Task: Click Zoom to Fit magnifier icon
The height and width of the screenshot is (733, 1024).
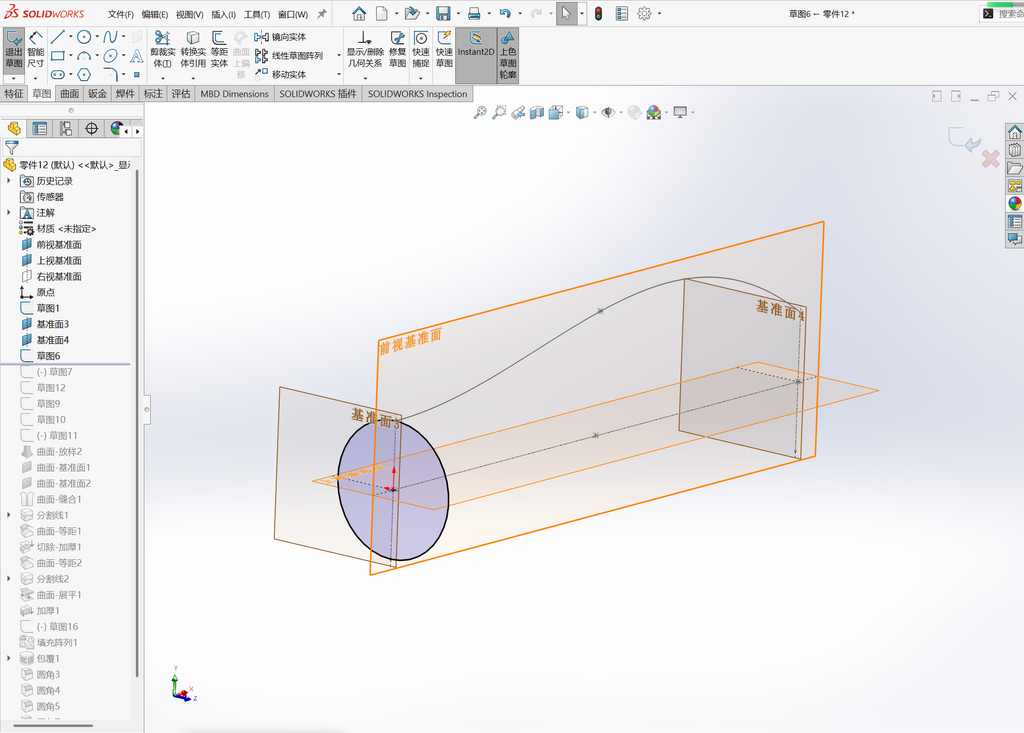Action: (479, 112)
